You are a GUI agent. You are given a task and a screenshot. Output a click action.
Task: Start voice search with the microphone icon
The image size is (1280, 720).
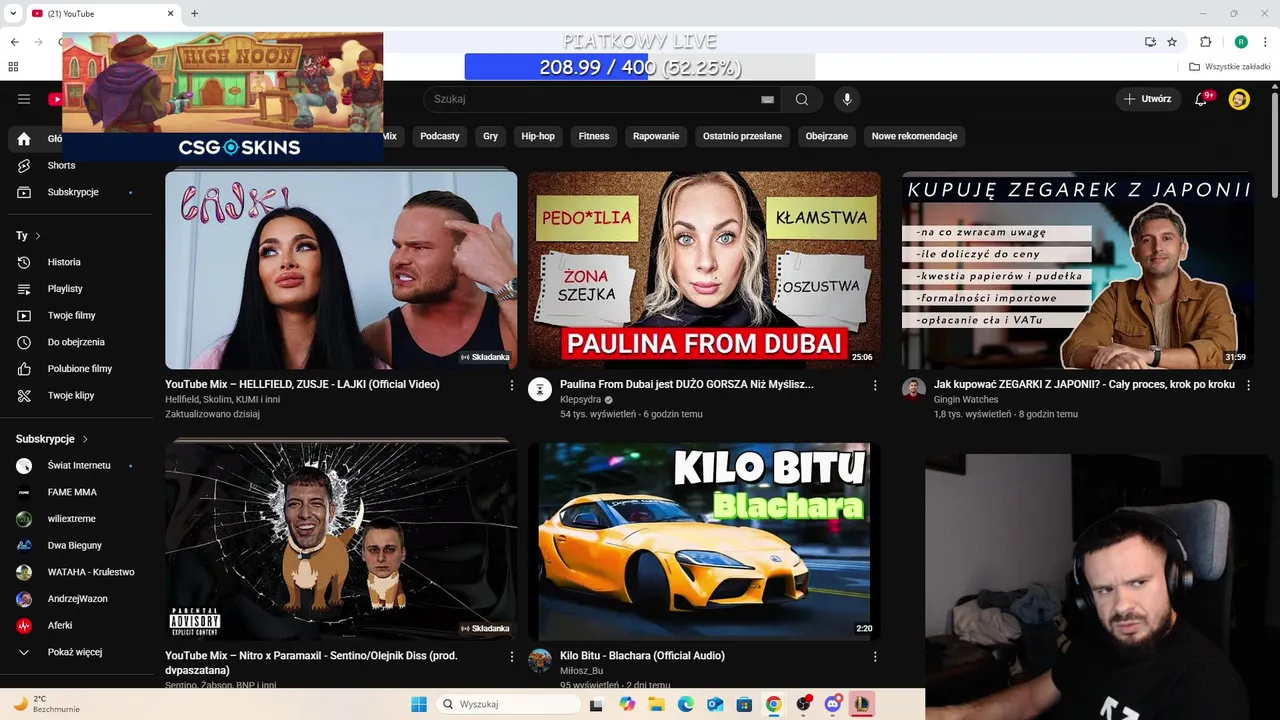click(x=847, y=99)
